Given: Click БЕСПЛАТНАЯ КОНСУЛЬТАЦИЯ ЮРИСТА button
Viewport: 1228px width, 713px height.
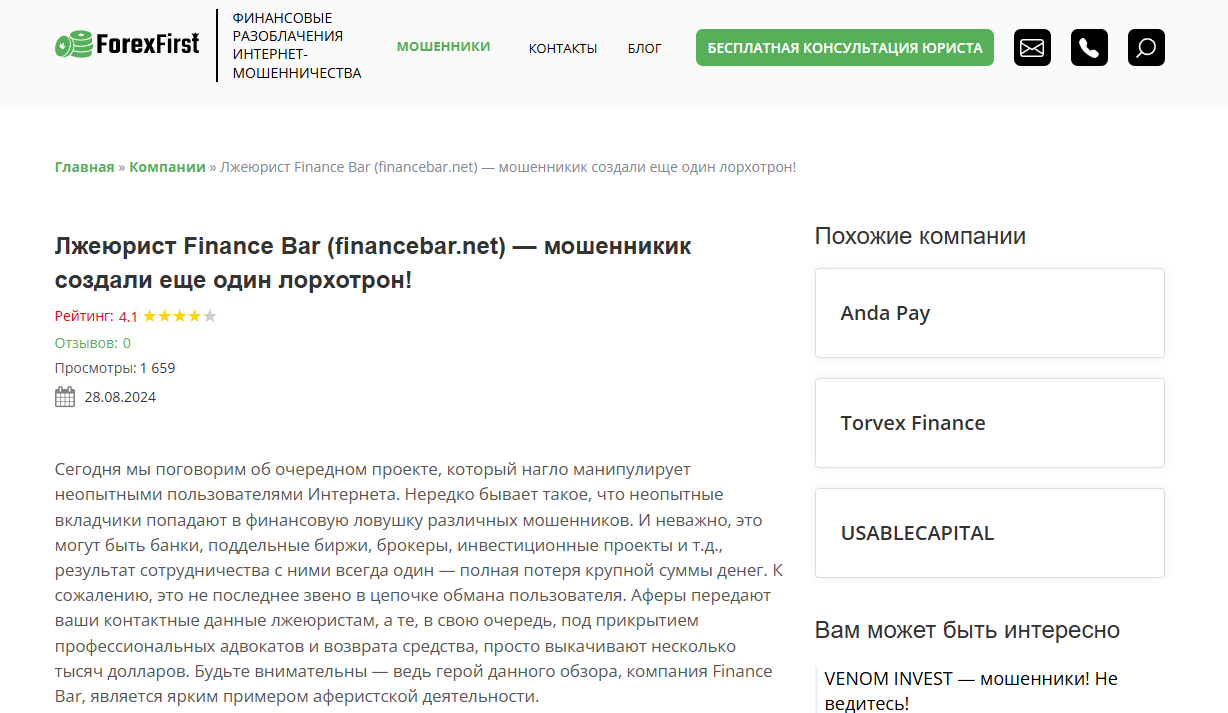Looking at the screenshot, I should click(845, 47).
